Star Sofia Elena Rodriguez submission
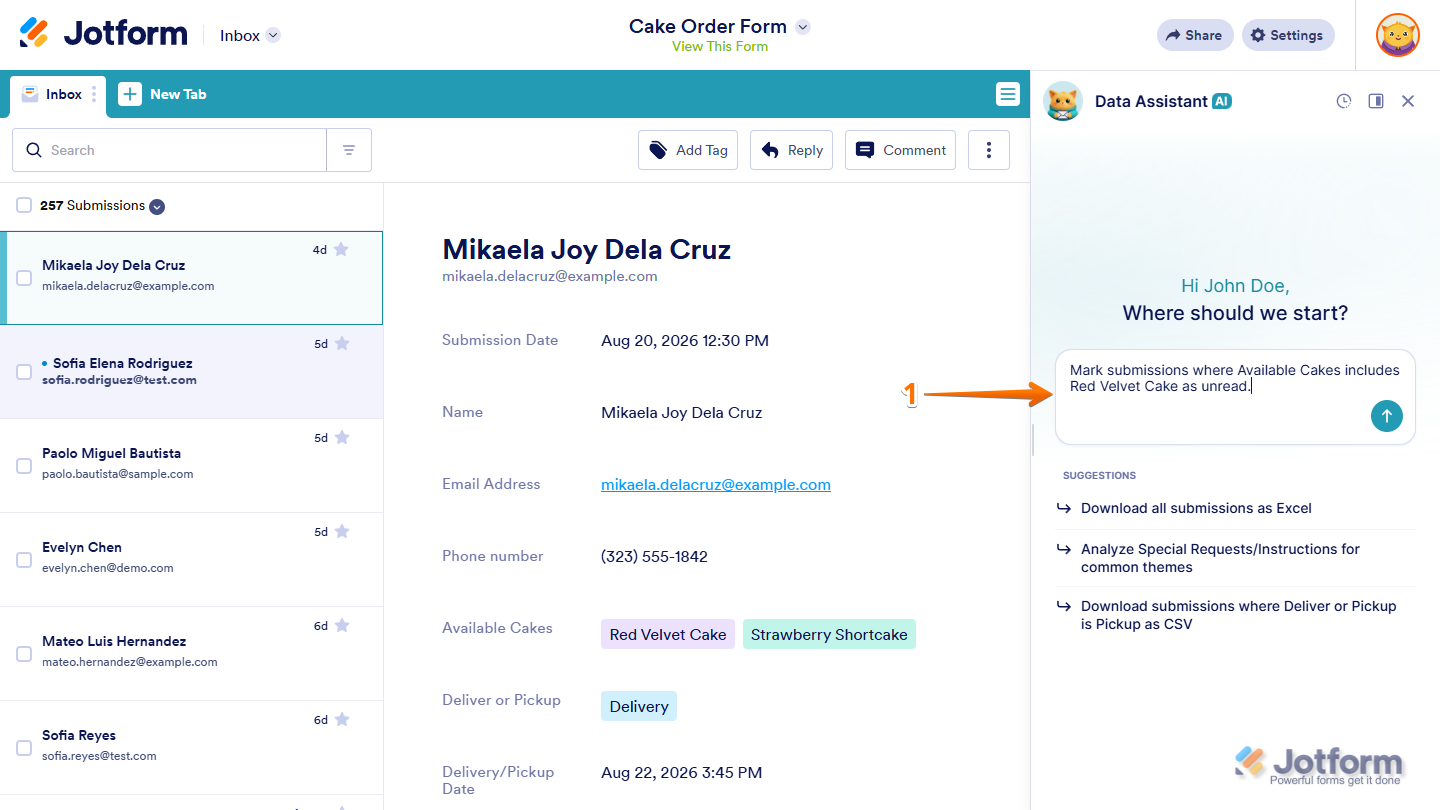Viewport: 1440px width, 810px height. (341, 343)
